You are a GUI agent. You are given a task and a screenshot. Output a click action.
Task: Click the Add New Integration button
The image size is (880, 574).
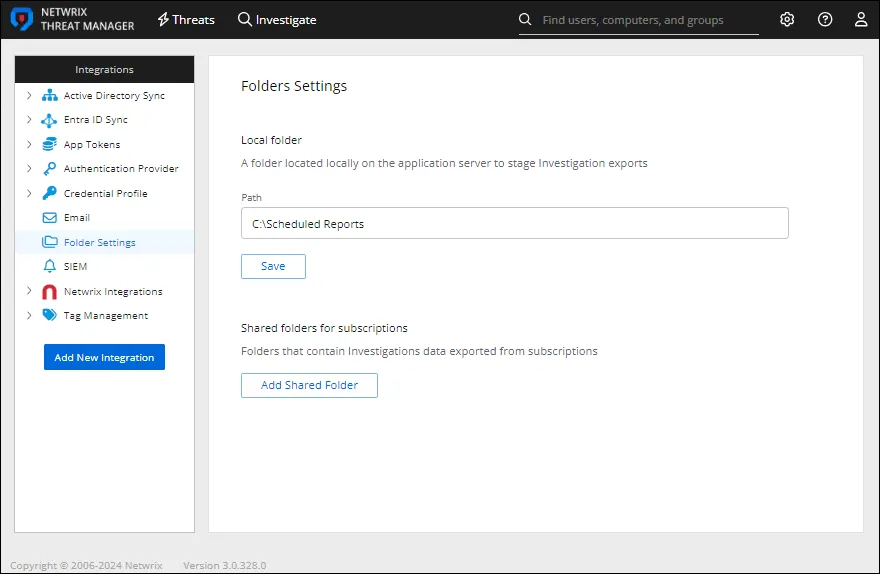point(104,357)
